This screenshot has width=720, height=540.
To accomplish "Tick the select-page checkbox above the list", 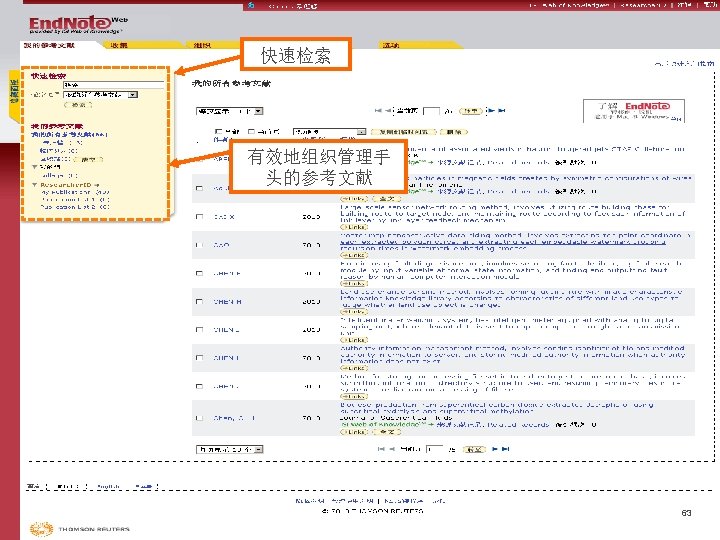I will (251, 132).
